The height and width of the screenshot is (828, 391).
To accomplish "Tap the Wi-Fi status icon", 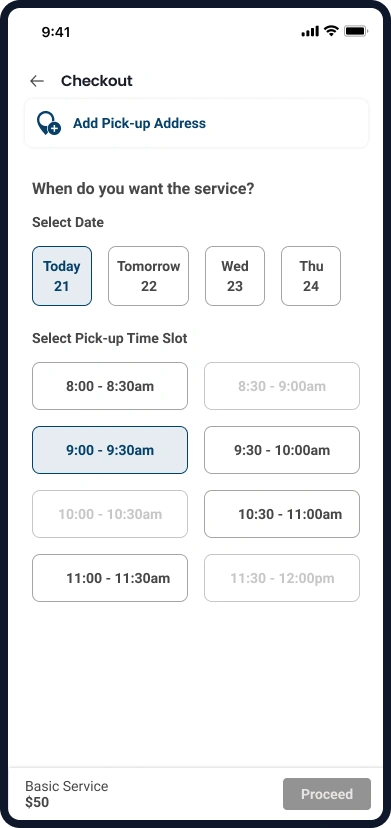I will click(331, 31).
